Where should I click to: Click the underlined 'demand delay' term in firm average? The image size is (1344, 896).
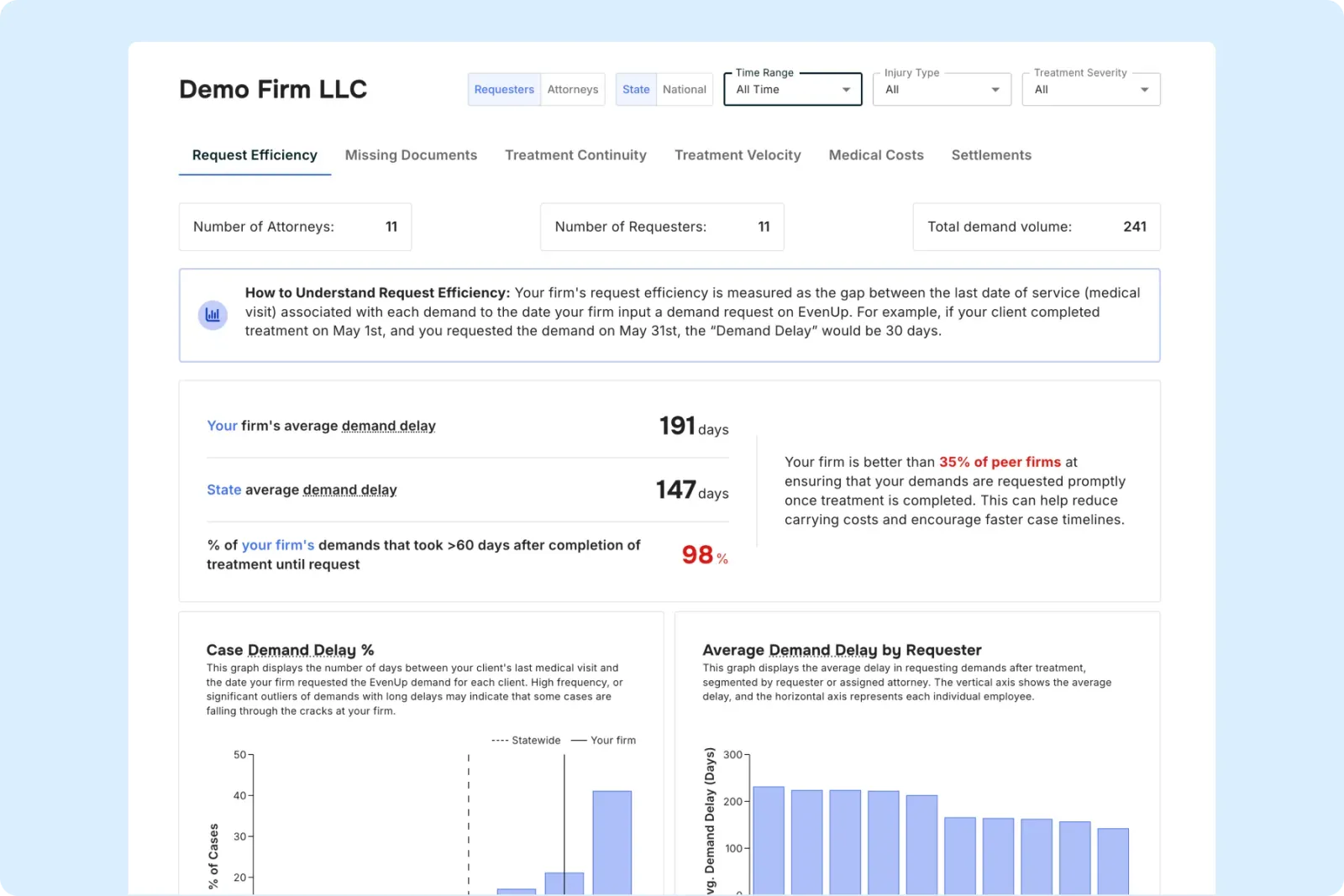coord(388,426)
